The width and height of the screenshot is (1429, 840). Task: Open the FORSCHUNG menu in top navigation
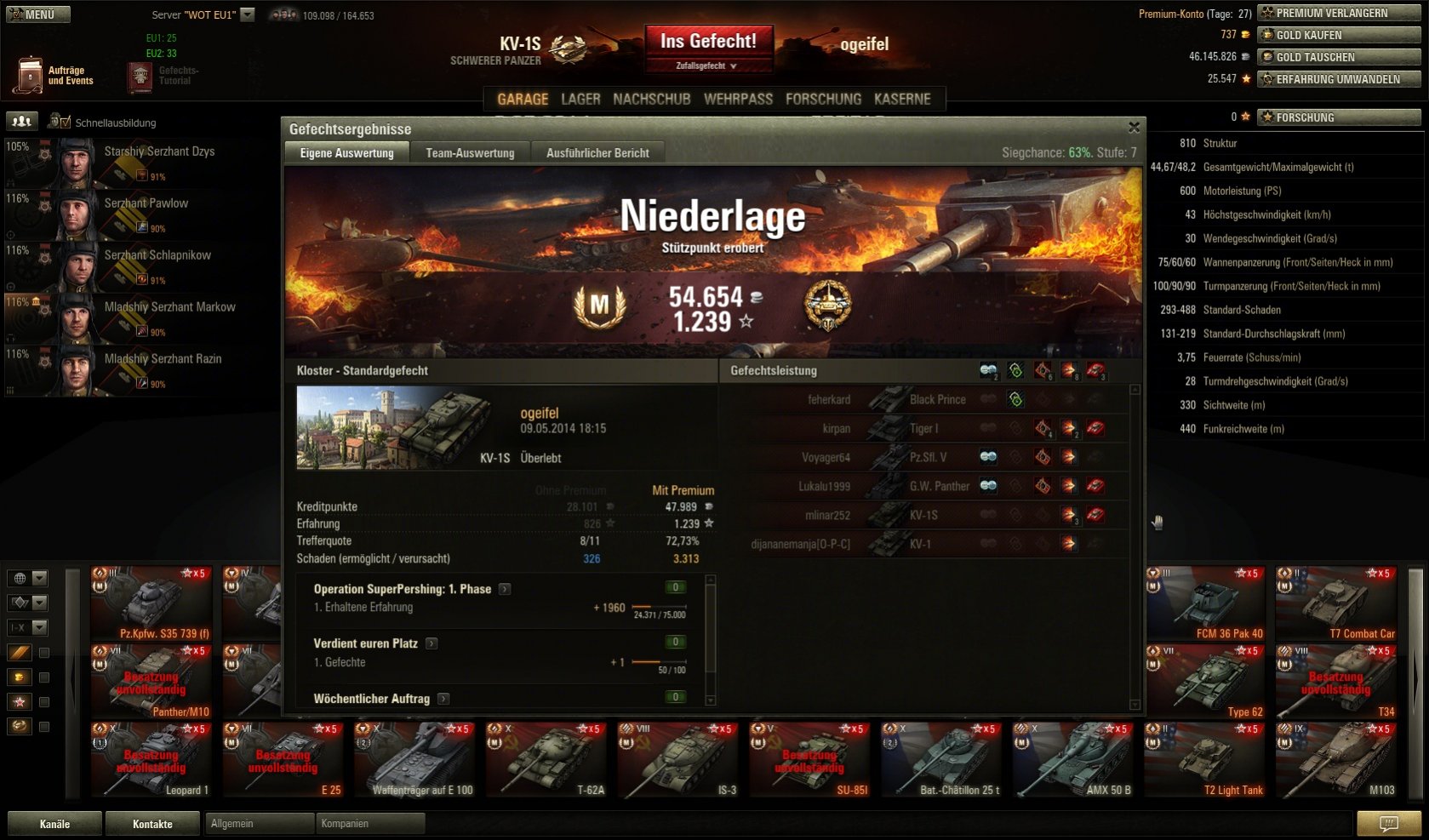[823, 99]
